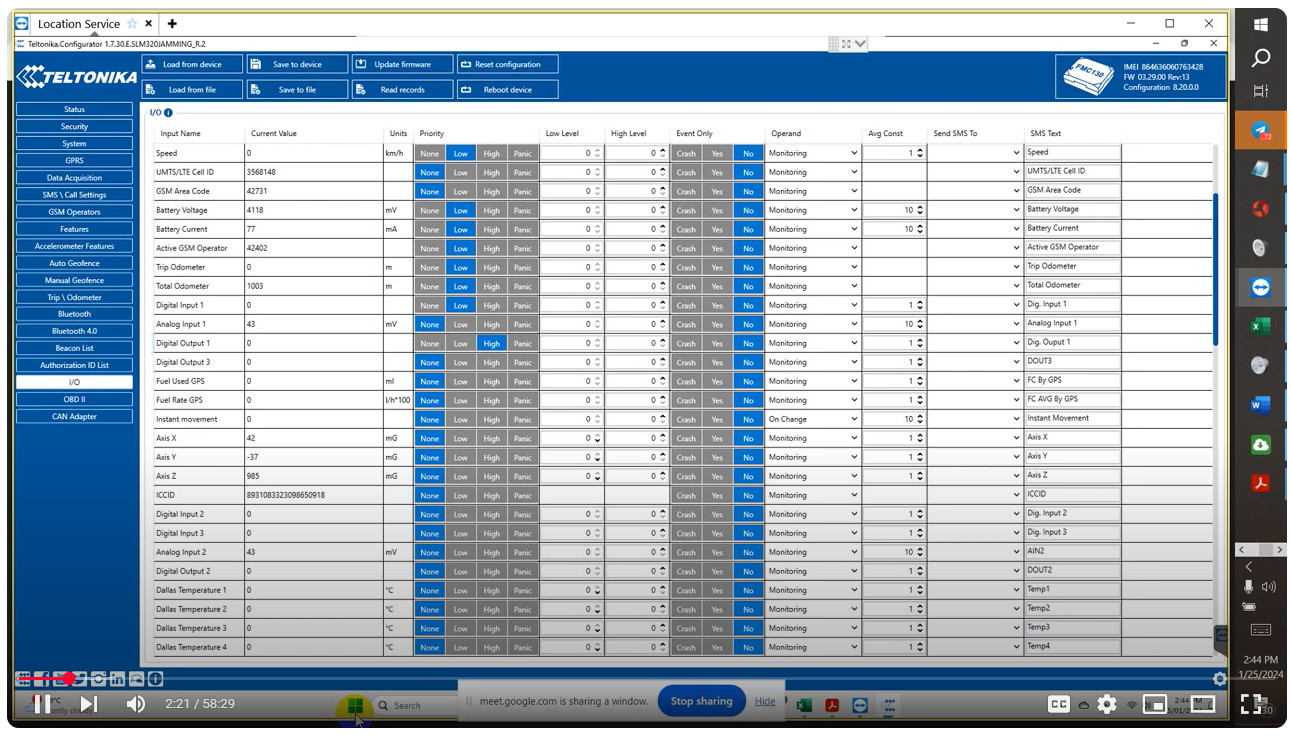Set Speed Event Only to Crash
This screenshot has height=736, width=1291.
[x=686, y=153]
